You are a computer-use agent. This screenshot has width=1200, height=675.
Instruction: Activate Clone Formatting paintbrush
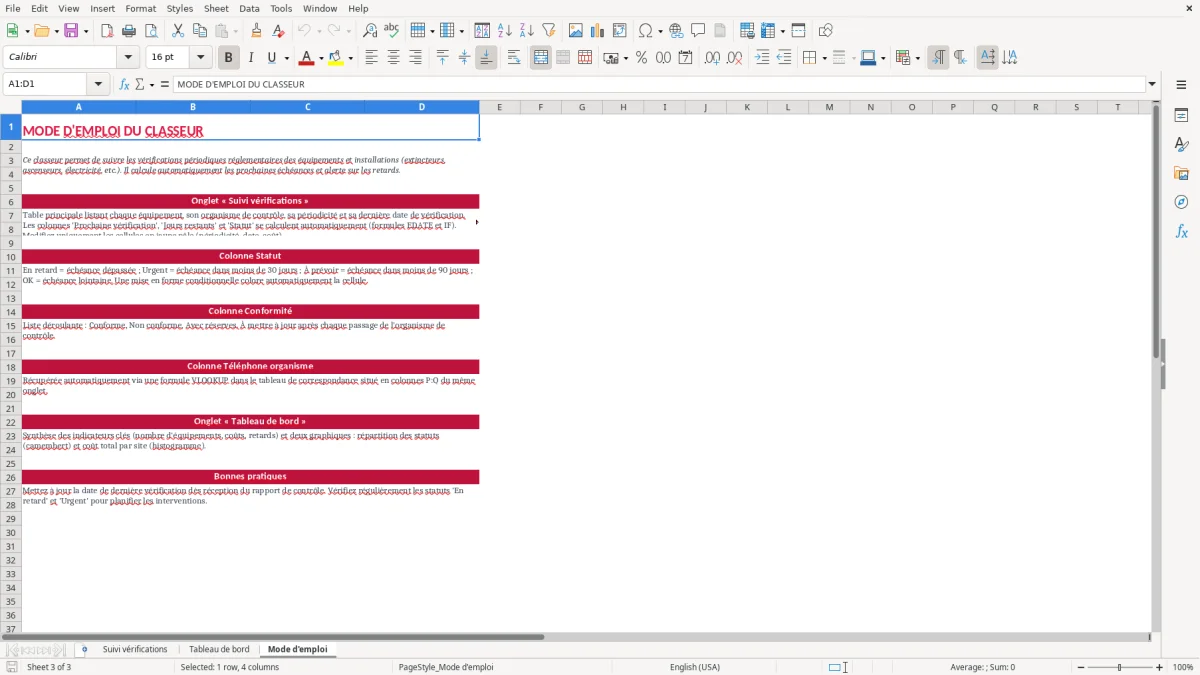pyautogui.click(x=256, y=31)
